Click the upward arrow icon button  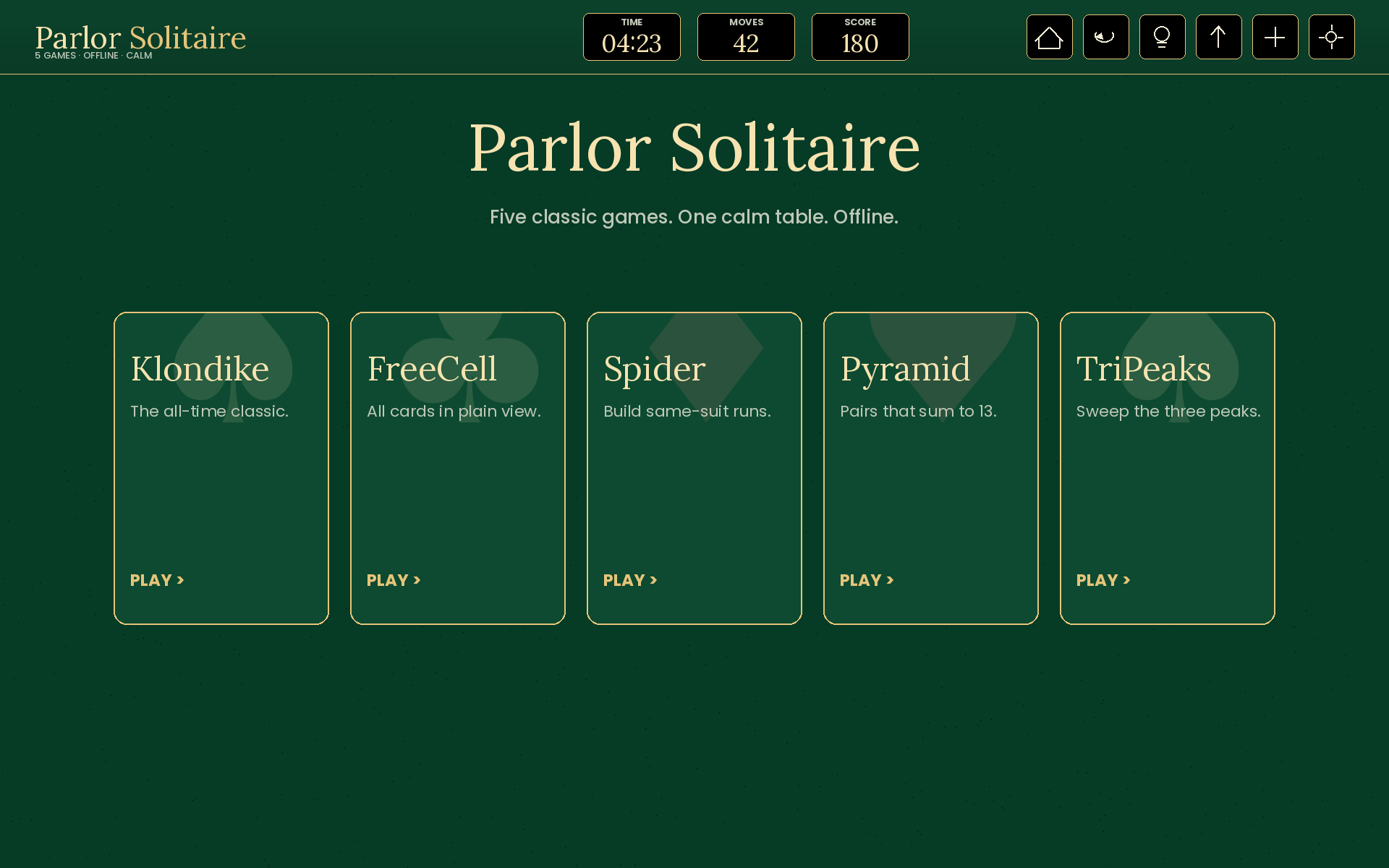[1218, 37]
